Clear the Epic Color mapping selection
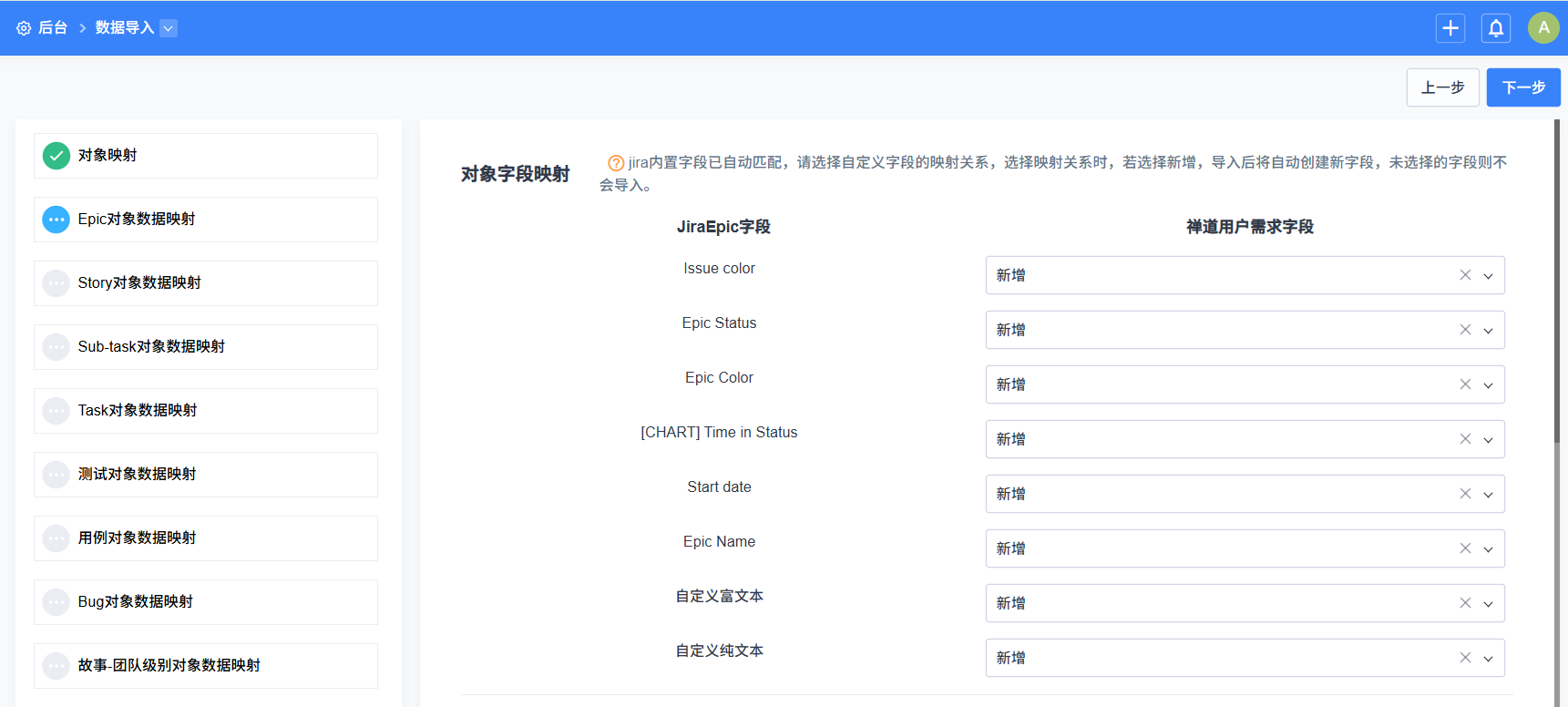This screenshot has width=1568, height=707. 1465,384
